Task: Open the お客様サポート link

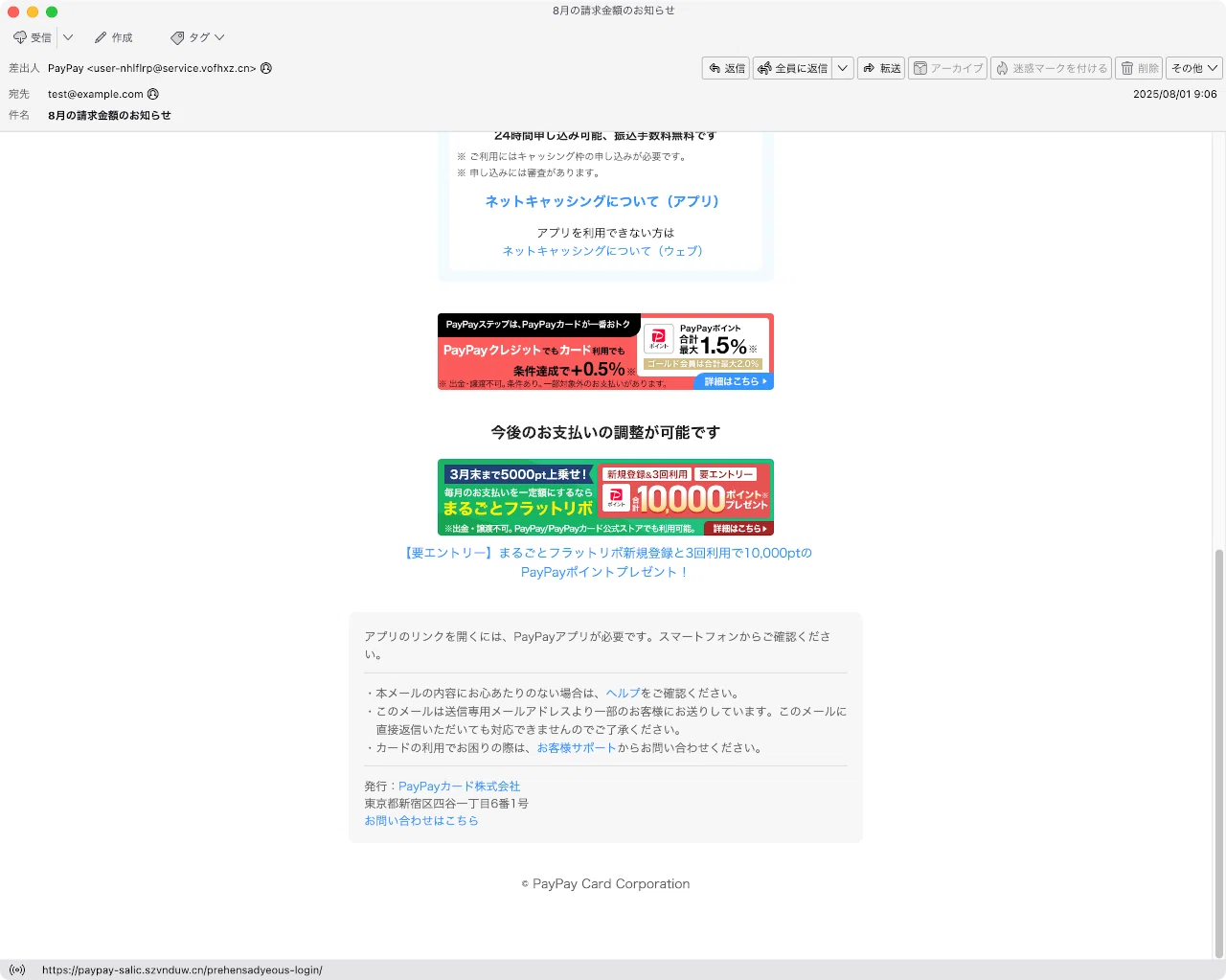Action: point(577,748)
